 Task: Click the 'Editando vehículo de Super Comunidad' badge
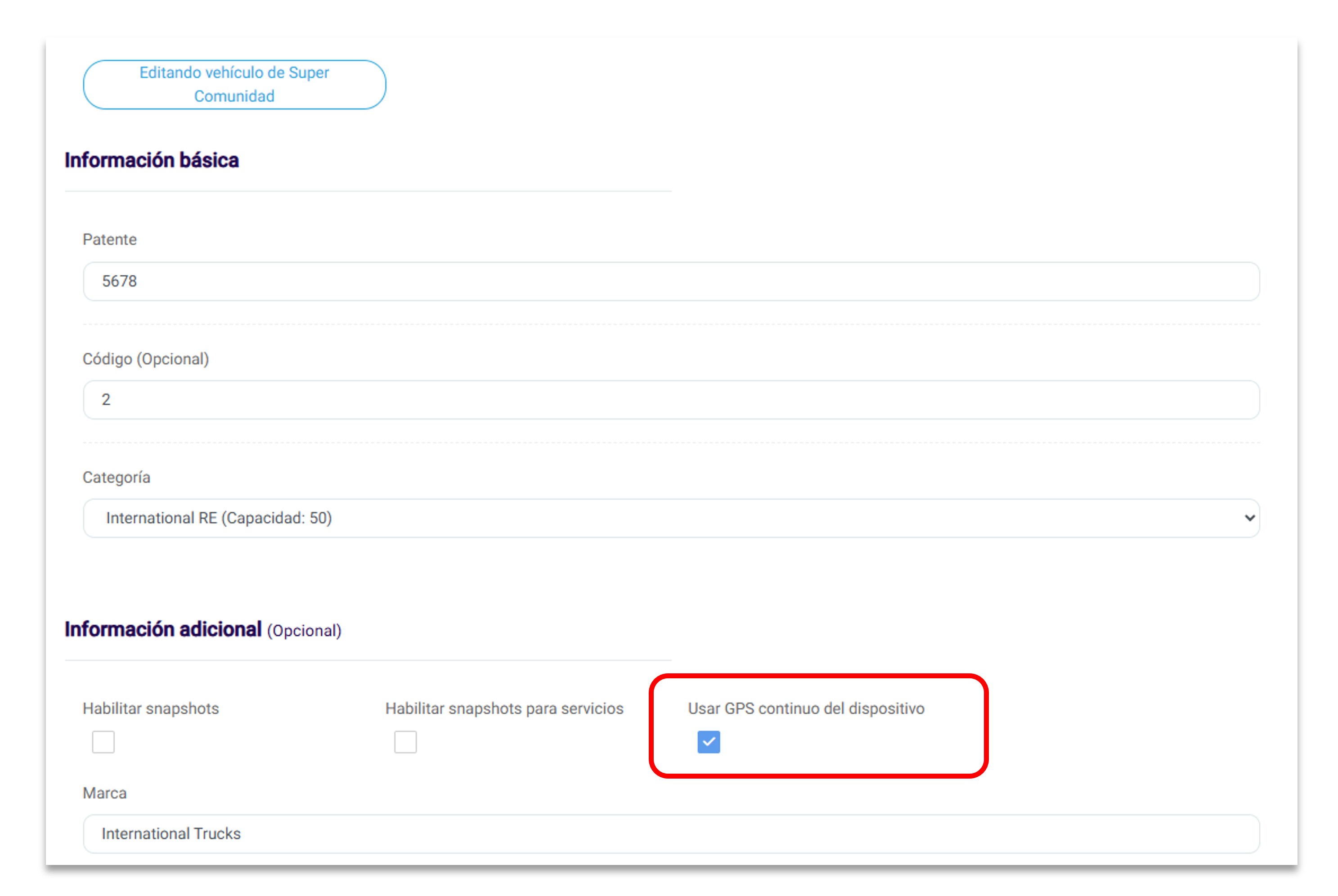234,85
